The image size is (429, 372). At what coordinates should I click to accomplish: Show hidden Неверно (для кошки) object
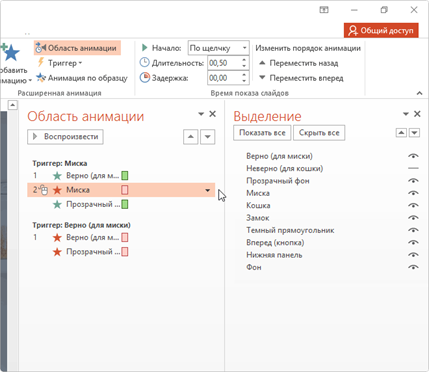pyautogui.click(x=413, y=168)
